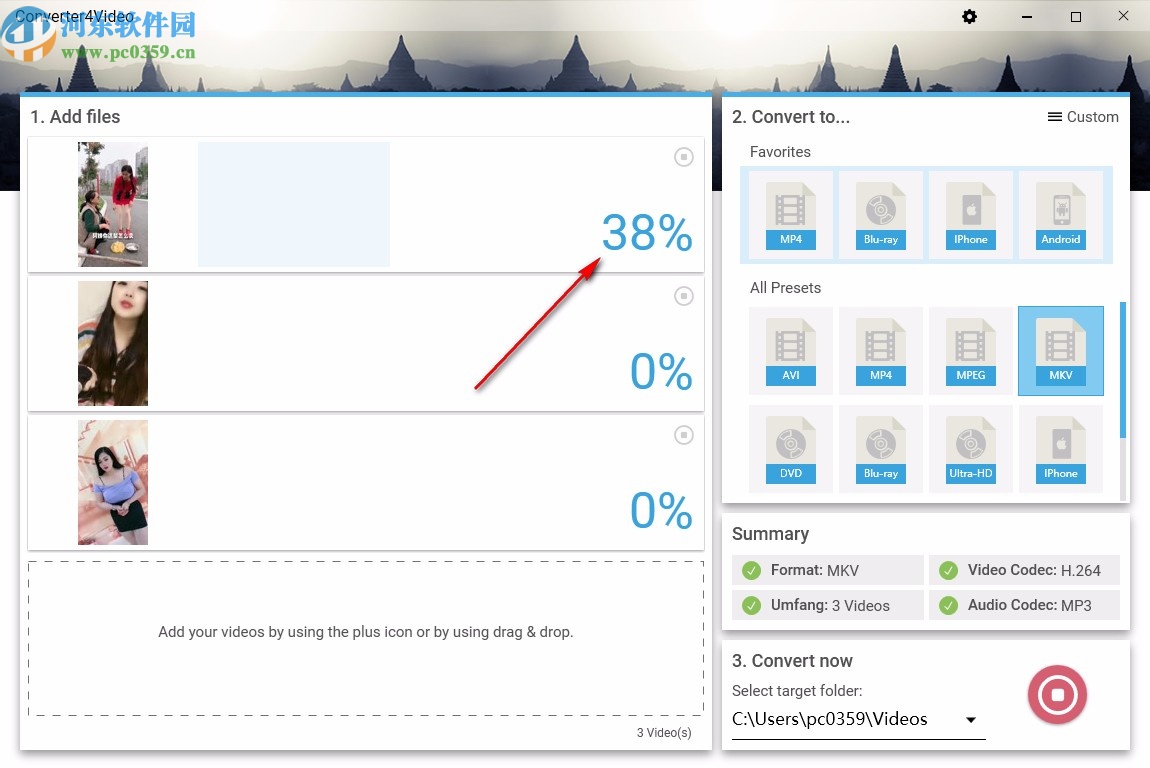Select the Blu-ray favorite preset
This screenshot has width=1150, height=768.
click(x=880, y=213)
